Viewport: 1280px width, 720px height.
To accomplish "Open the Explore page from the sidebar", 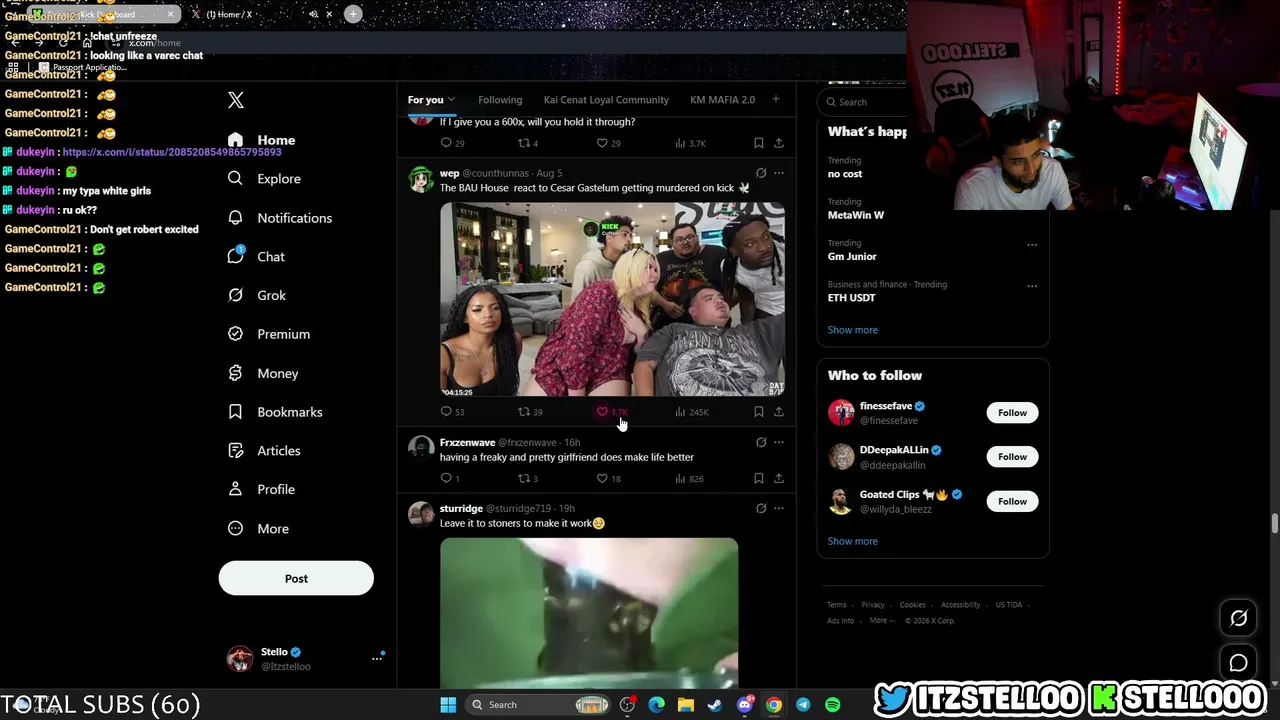I will (264, 179).
